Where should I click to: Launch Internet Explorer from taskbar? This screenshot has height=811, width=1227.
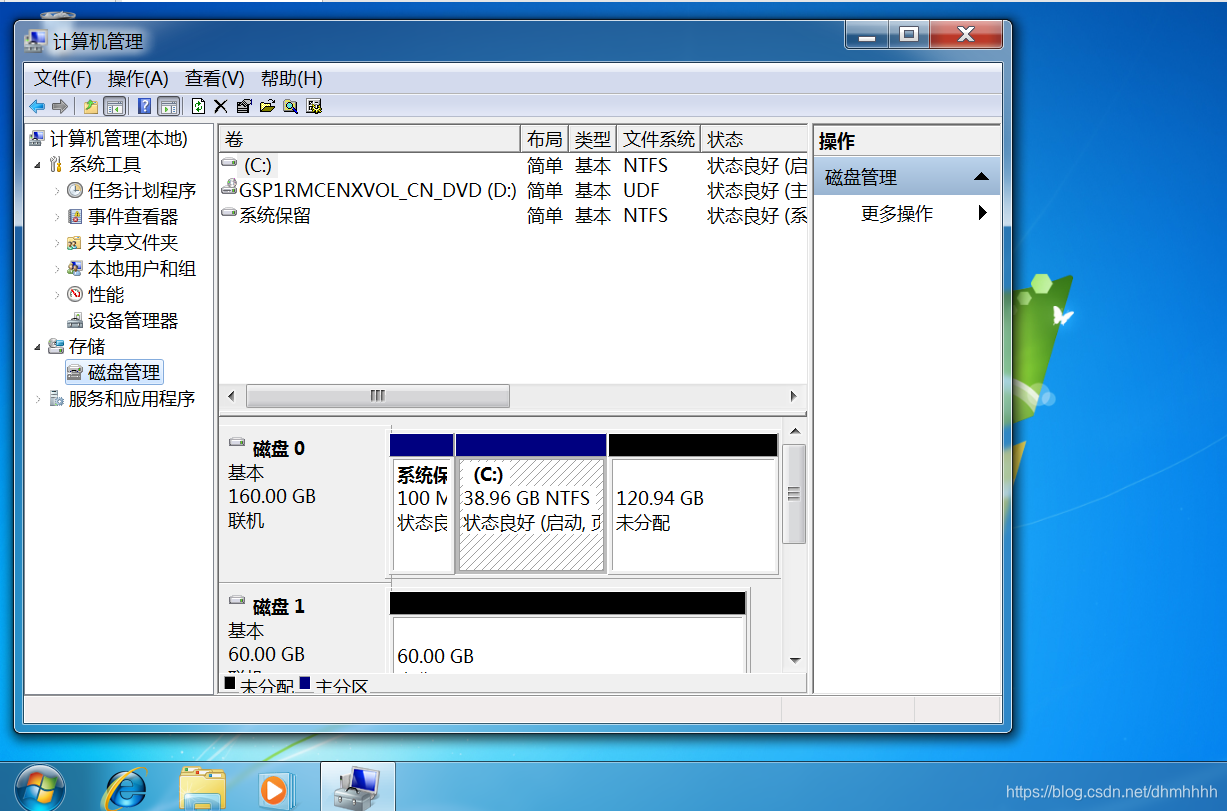126,788
